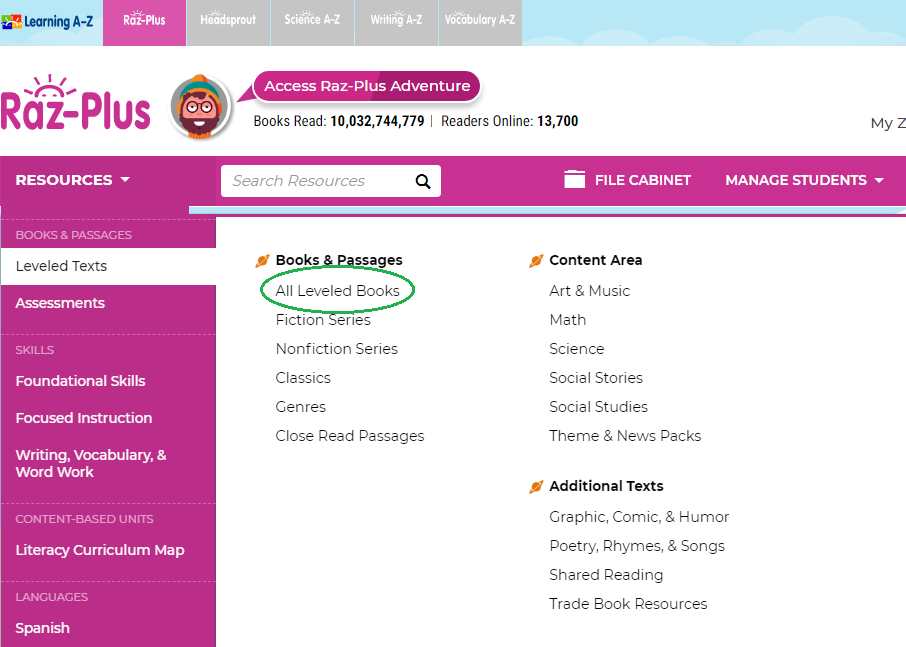Image resolution: width=906 pixels, height=647 pixels.
Task: Open the Shared Reading link
Action: tap(606, 575)
